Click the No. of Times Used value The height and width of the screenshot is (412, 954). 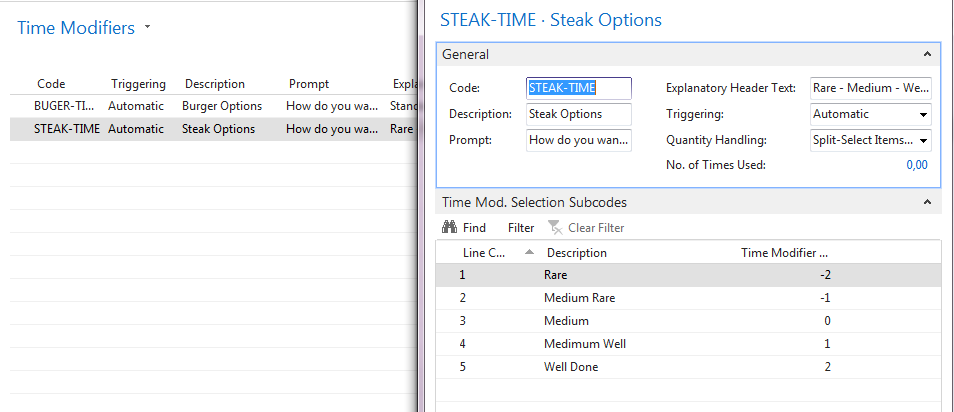tap(916, 165)
